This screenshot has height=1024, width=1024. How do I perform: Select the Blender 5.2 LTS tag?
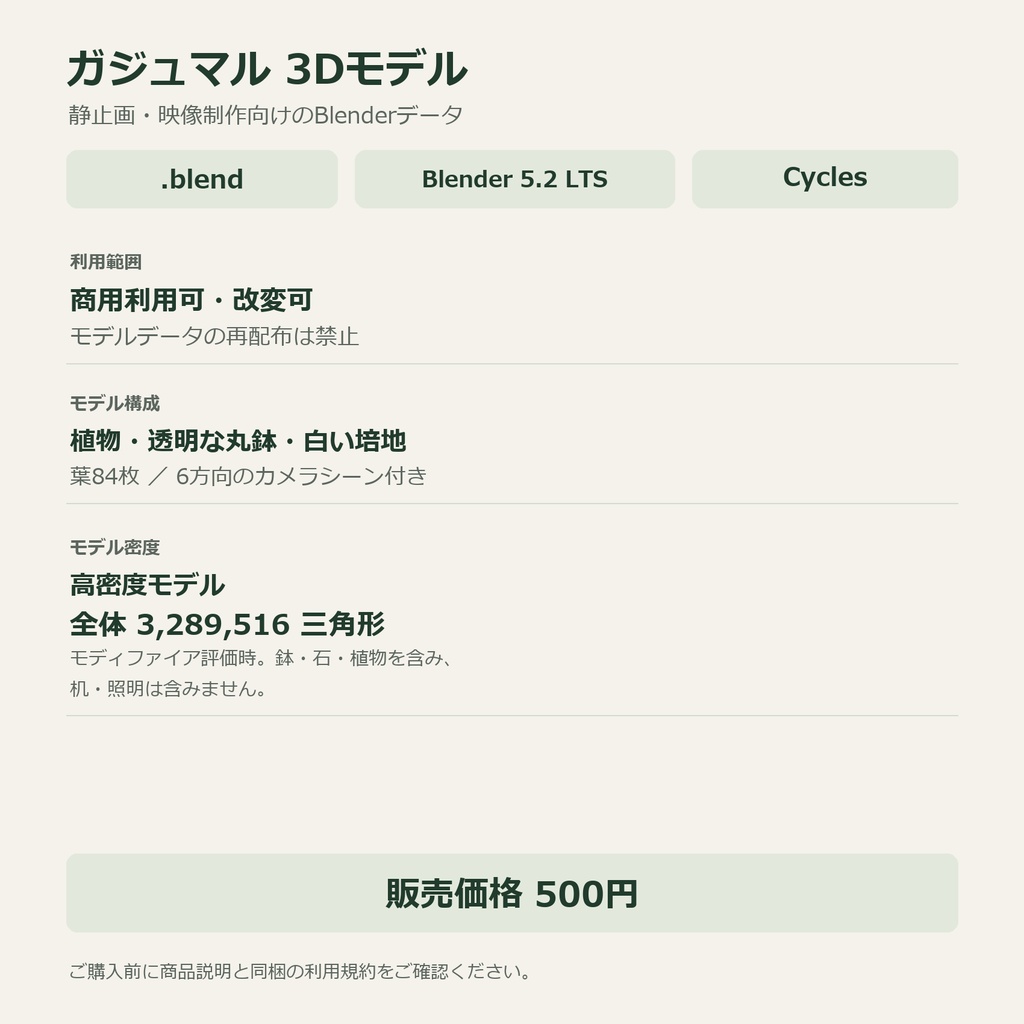tap(515, 179)
